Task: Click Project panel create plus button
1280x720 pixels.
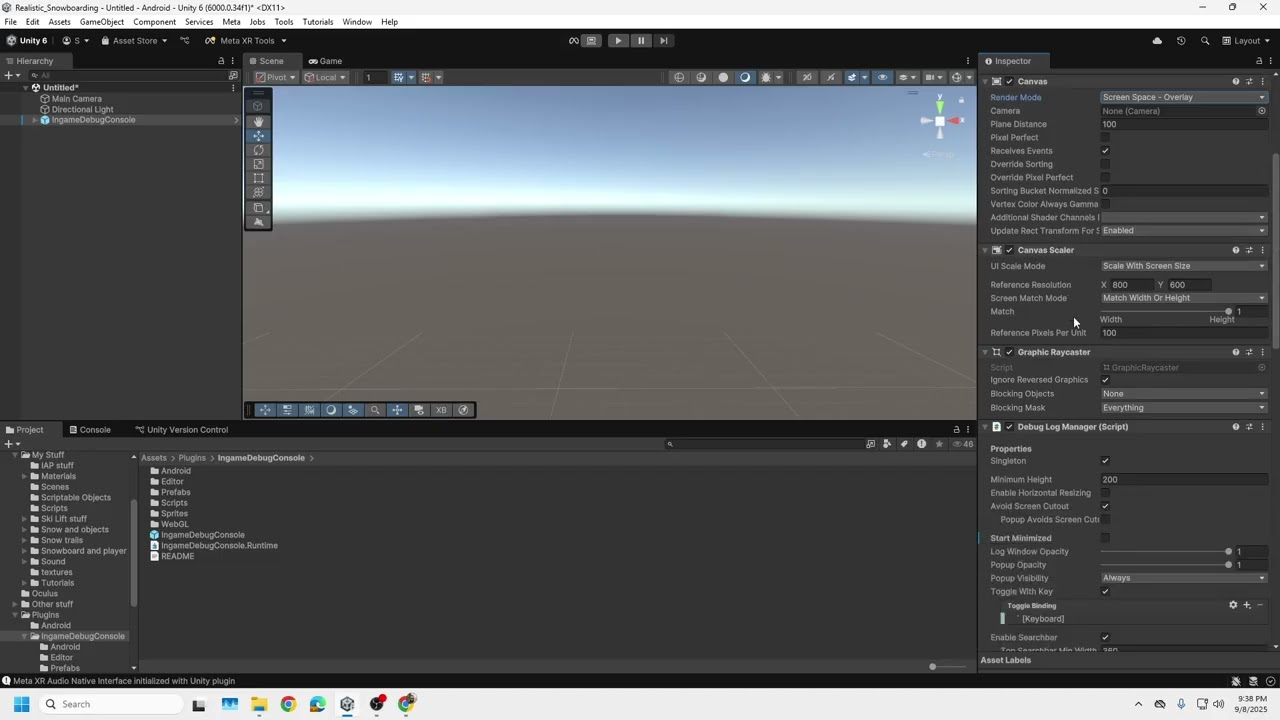Action: tap(11, 444)
